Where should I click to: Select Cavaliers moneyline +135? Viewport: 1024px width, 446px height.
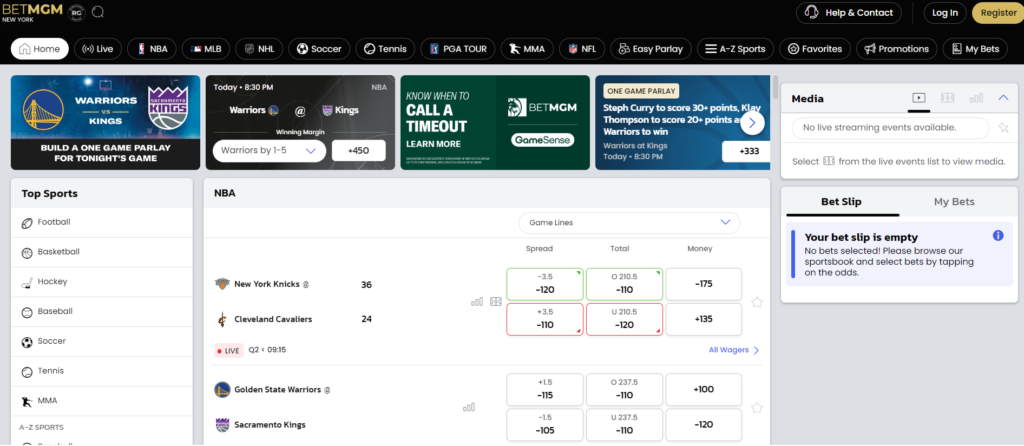pos(704,319)
